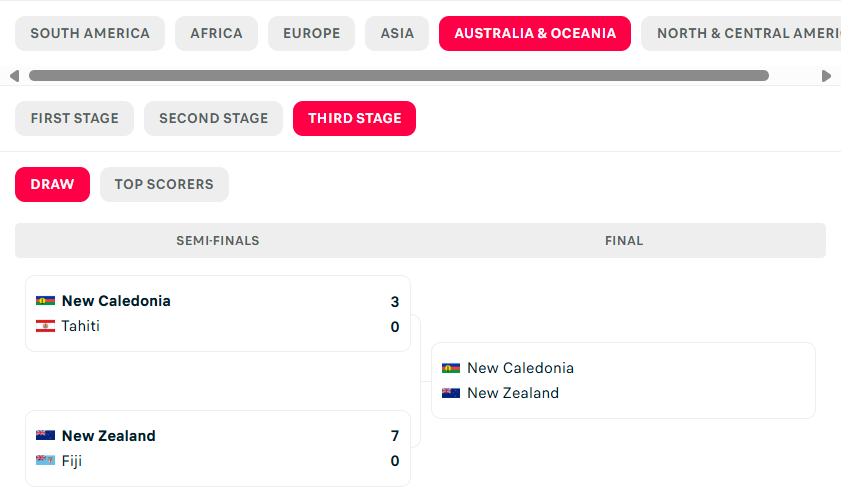Click right scroll arrow of tab bar
The height and width of the screenshot is (497, 848).
826,76
